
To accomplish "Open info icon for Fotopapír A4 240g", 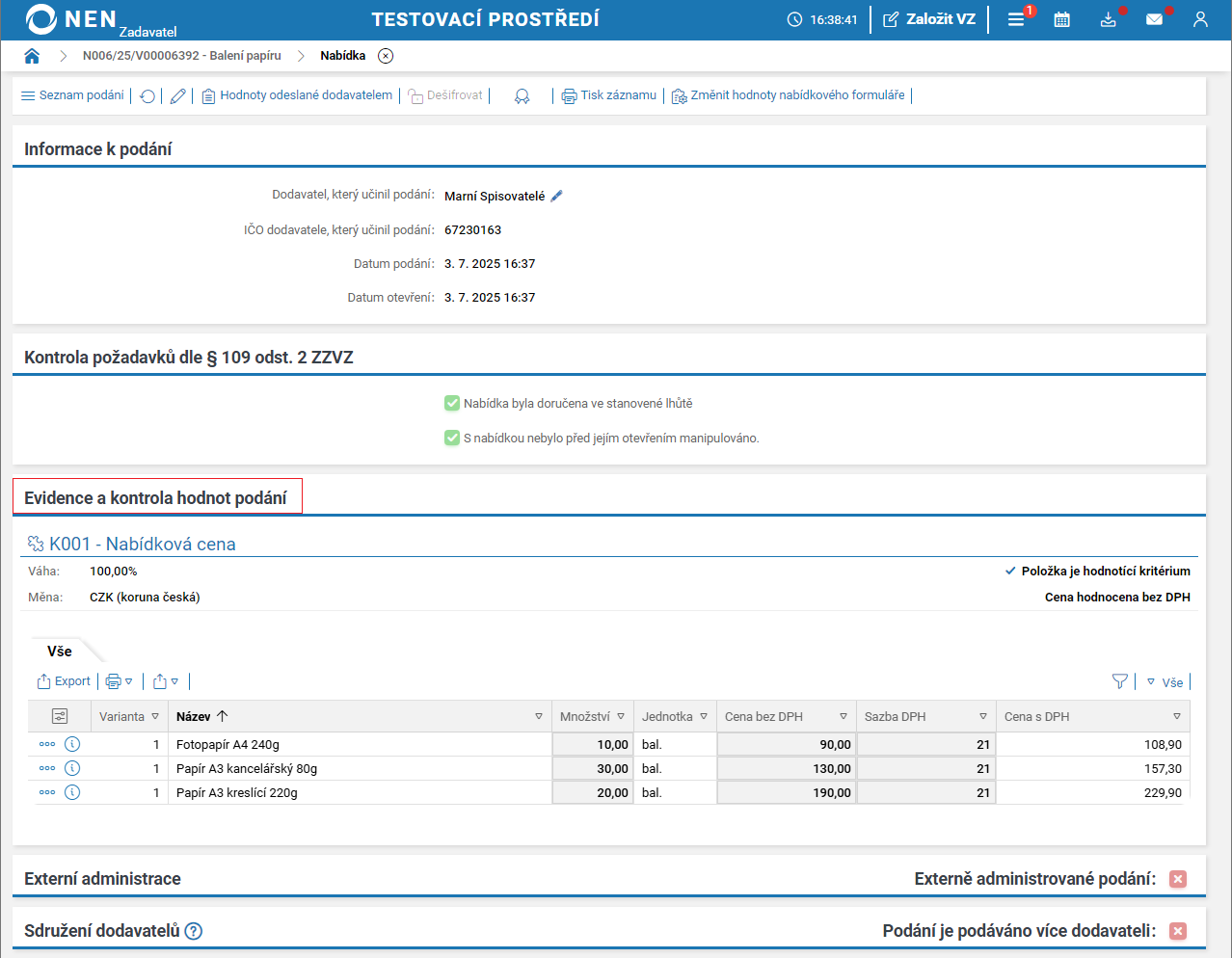I will [x=72, y=744].
